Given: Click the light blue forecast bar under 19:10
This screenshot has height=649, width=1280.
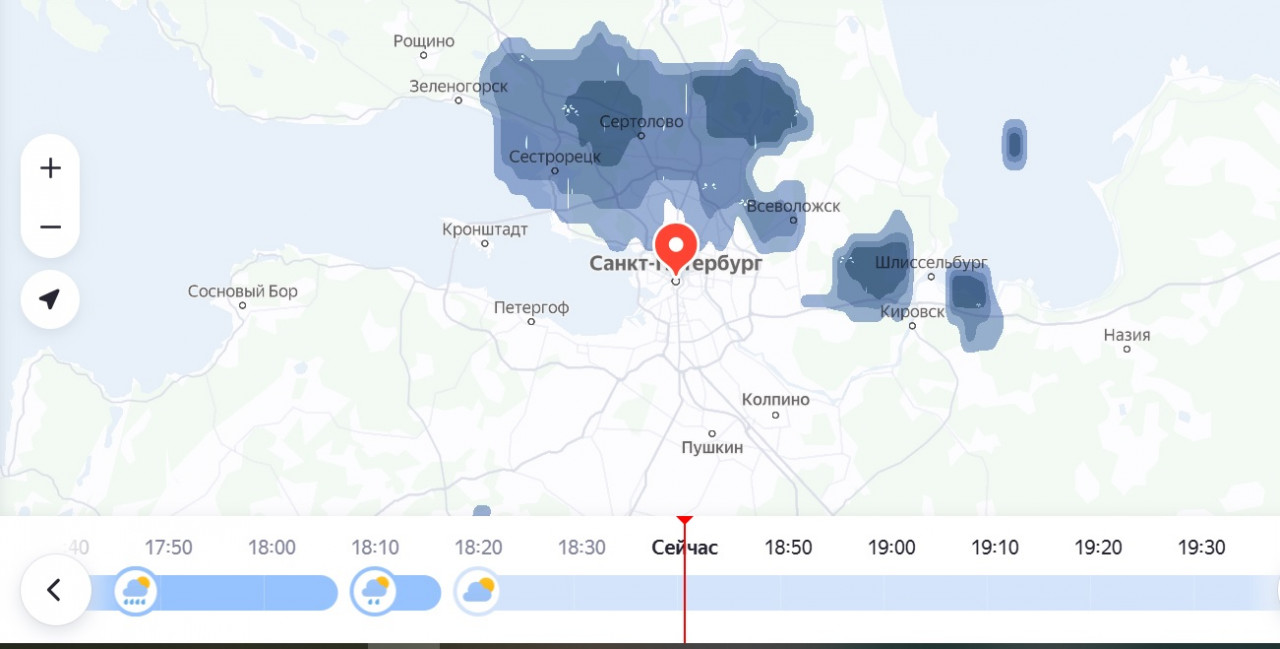Looking at the screenshot, I should 995,593.
